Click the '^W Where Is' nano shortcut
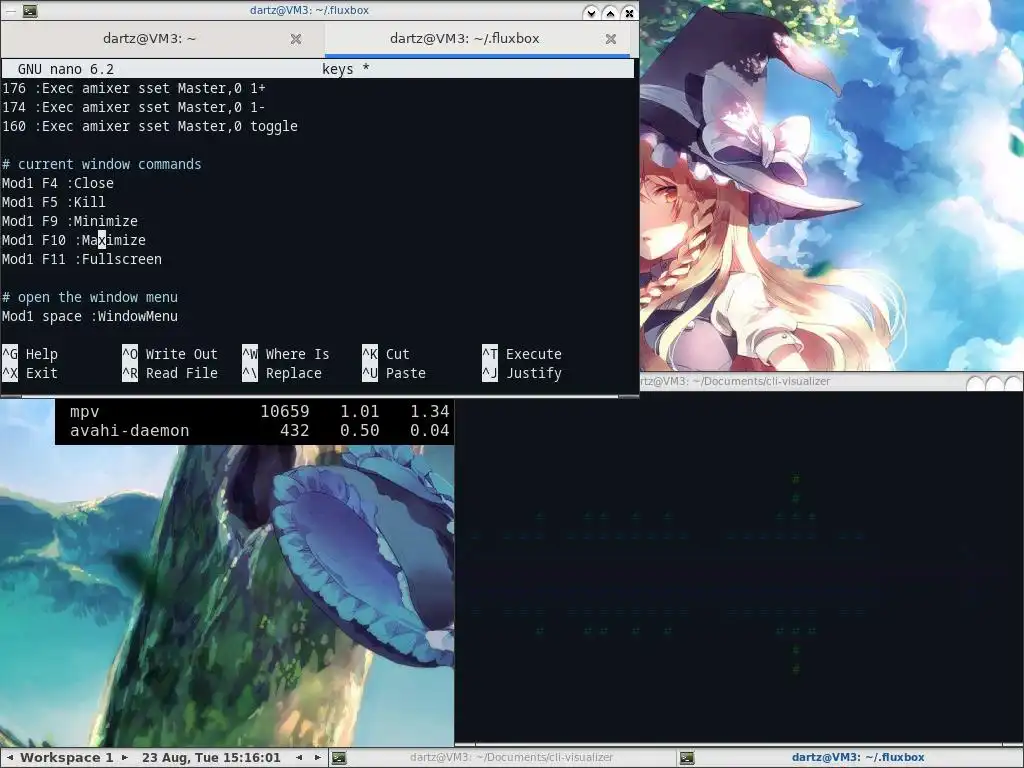Image resolution: width=1024 pixels, height=768 pixels. tap(286, 354)
